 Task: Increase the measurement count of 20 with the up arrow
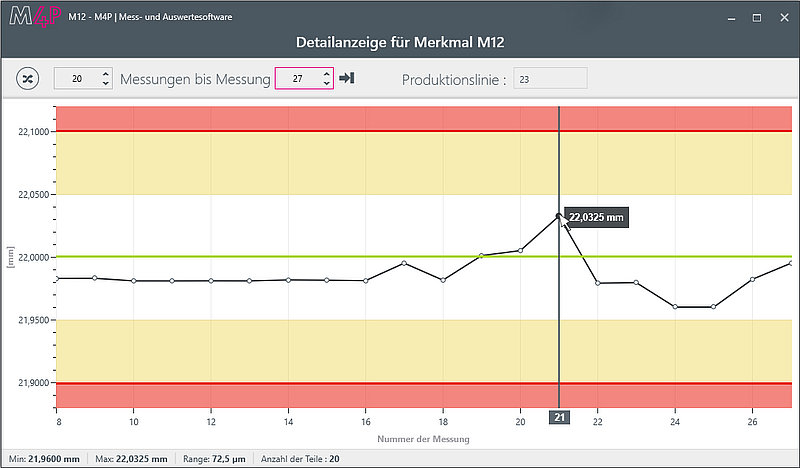click(x=106, y=74)
